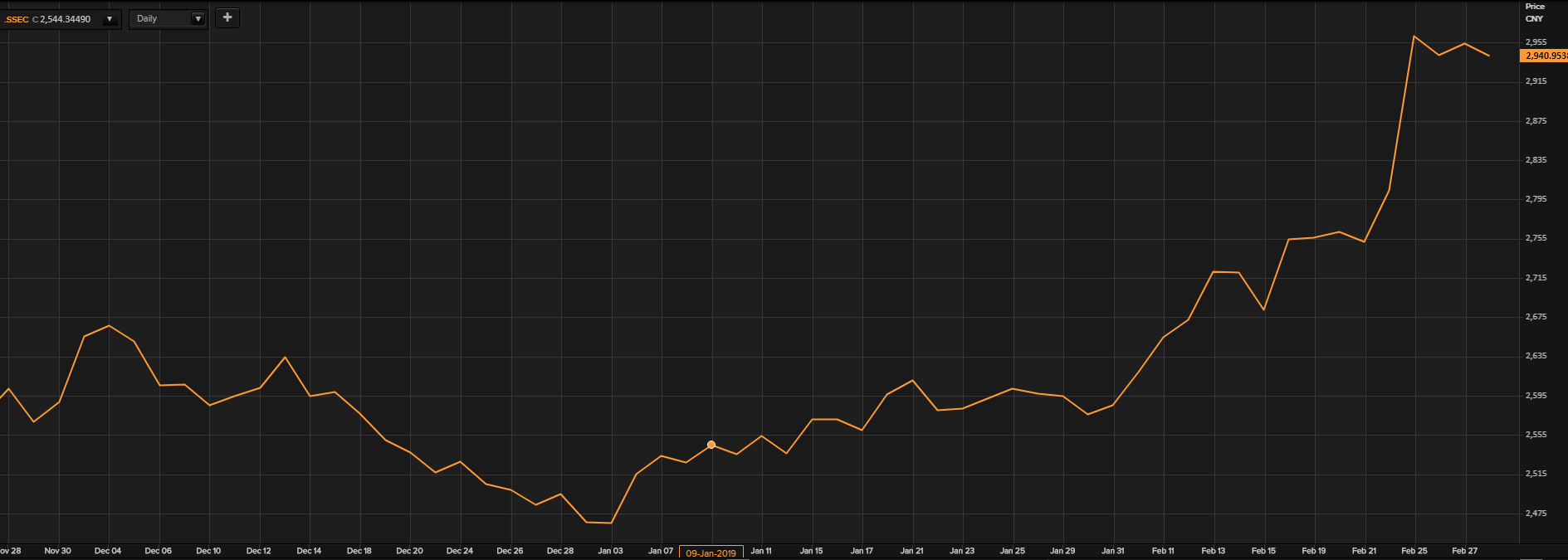Click the Dec 04 label on time axis
Screen dimensions: 1568x560
click(x=108, y=551)
